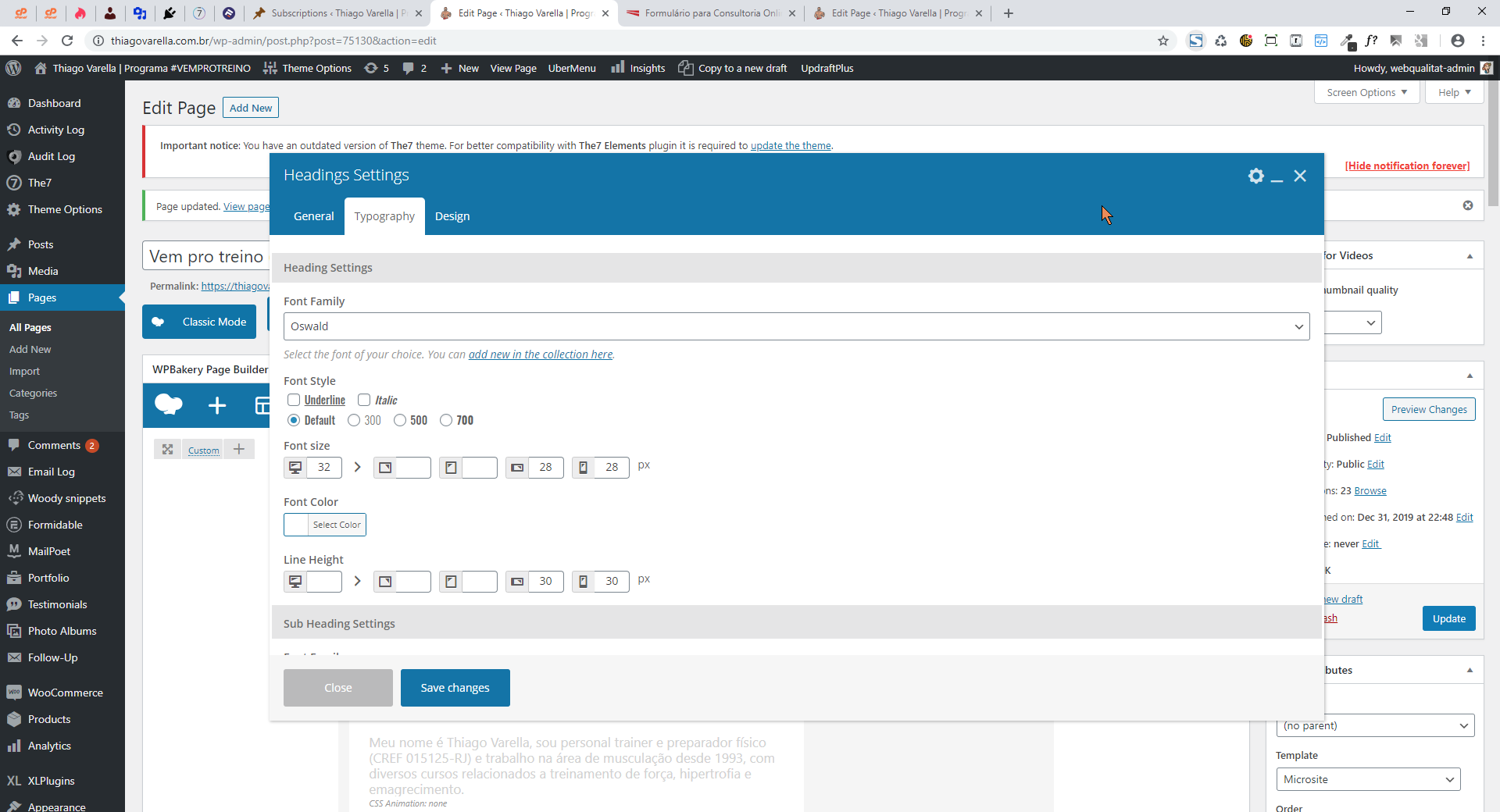
Task: Click the Hide notification forever link
Action: 1407,166
